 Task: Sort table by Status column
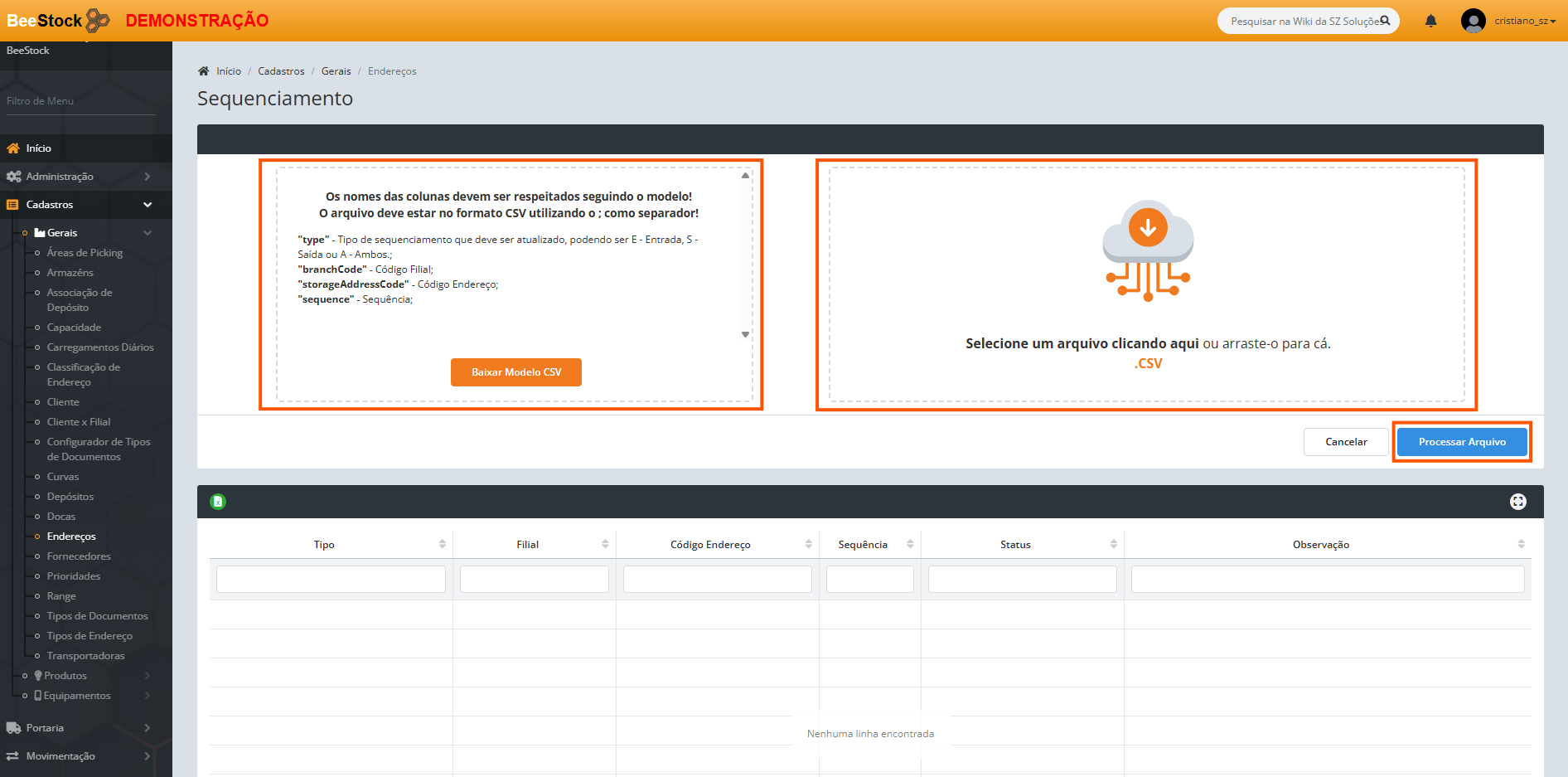[1015, 545]
